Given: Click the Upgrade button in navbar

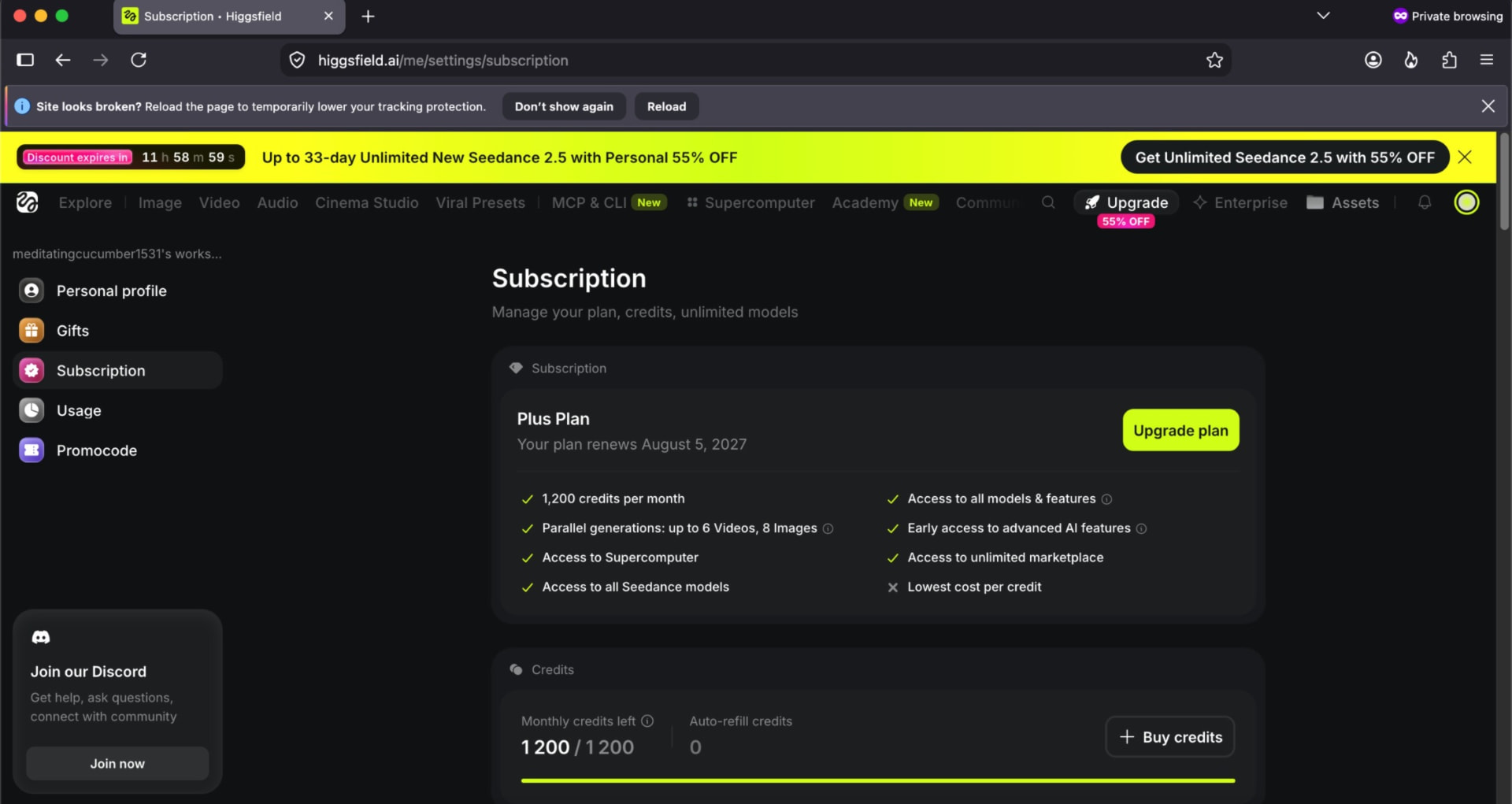Looking at the screenshot, I should coord(1126,202).
